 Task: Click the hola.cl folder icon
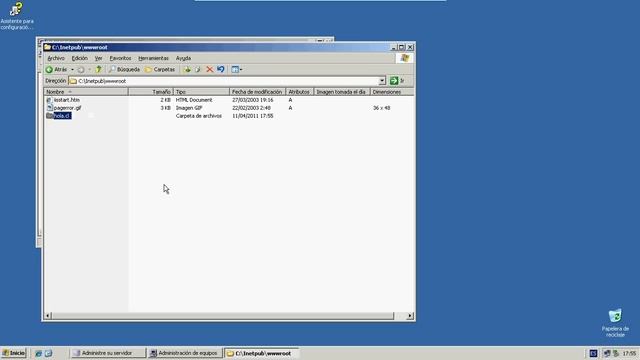(x=49, y=116)
